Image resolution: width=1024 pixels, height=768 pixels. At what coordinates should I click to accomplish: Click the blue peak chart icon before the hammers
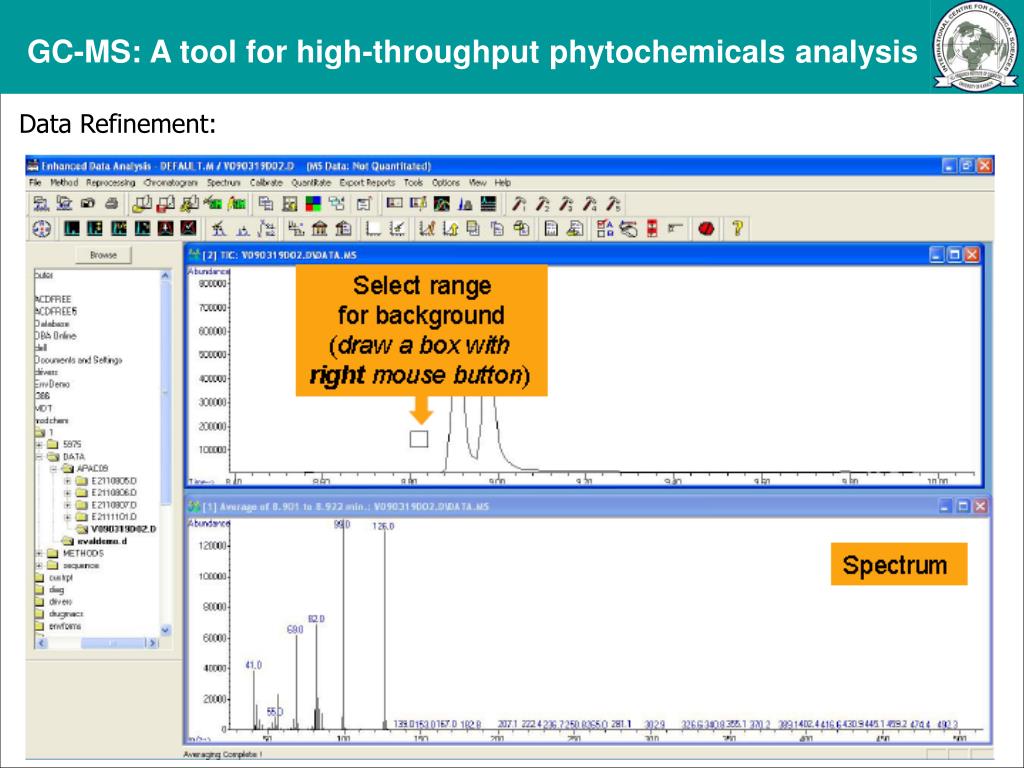(x=465, y=204)
